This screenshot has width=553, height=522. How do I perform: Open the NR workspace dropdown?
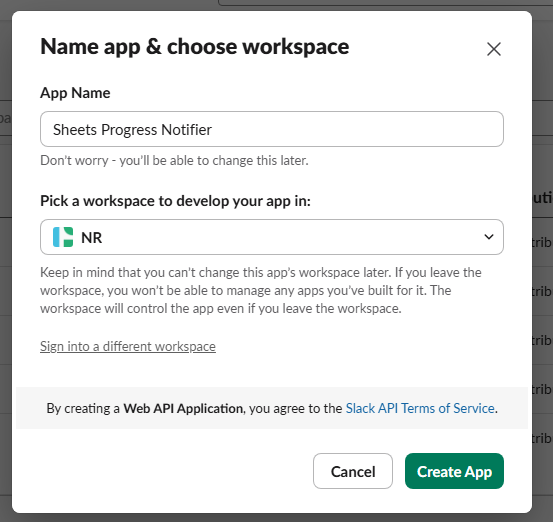tap(272, 237)
